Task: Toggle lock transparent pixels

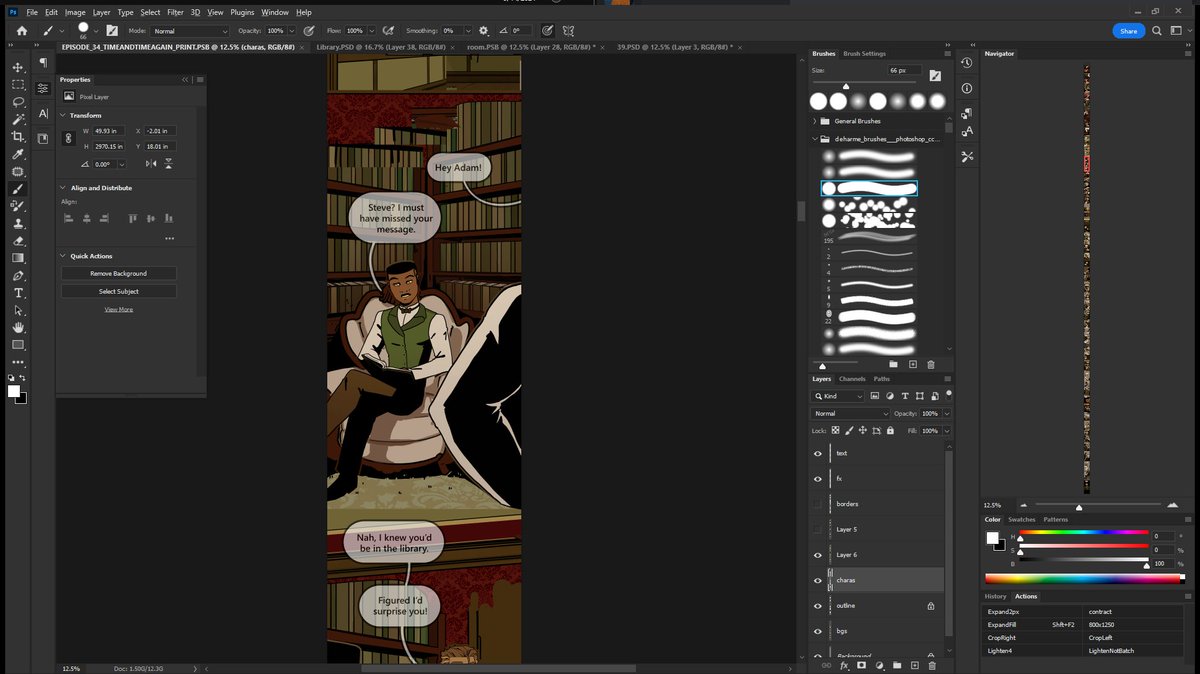Action: (836, 431)
